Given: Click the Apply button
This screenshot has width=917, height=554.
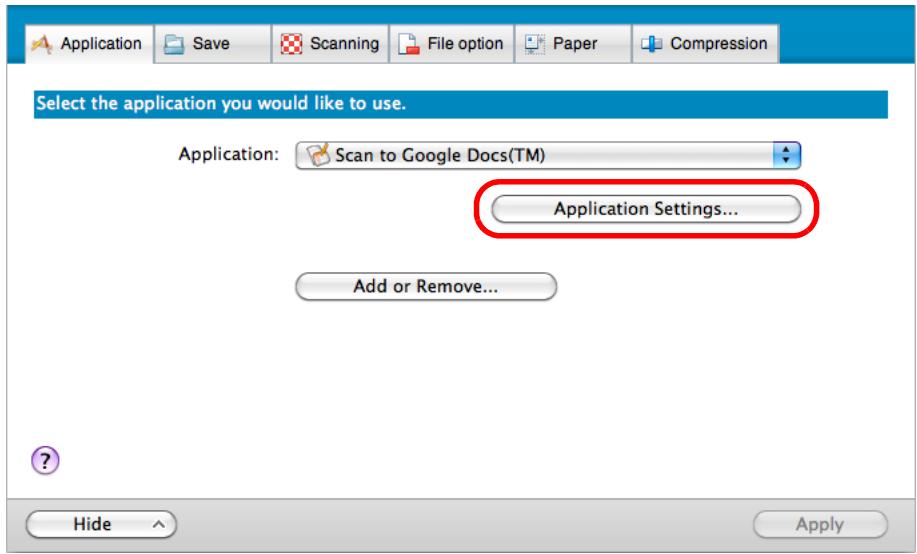Looking at the screenshot, I should pyautogui.click(x=820, y=524).
